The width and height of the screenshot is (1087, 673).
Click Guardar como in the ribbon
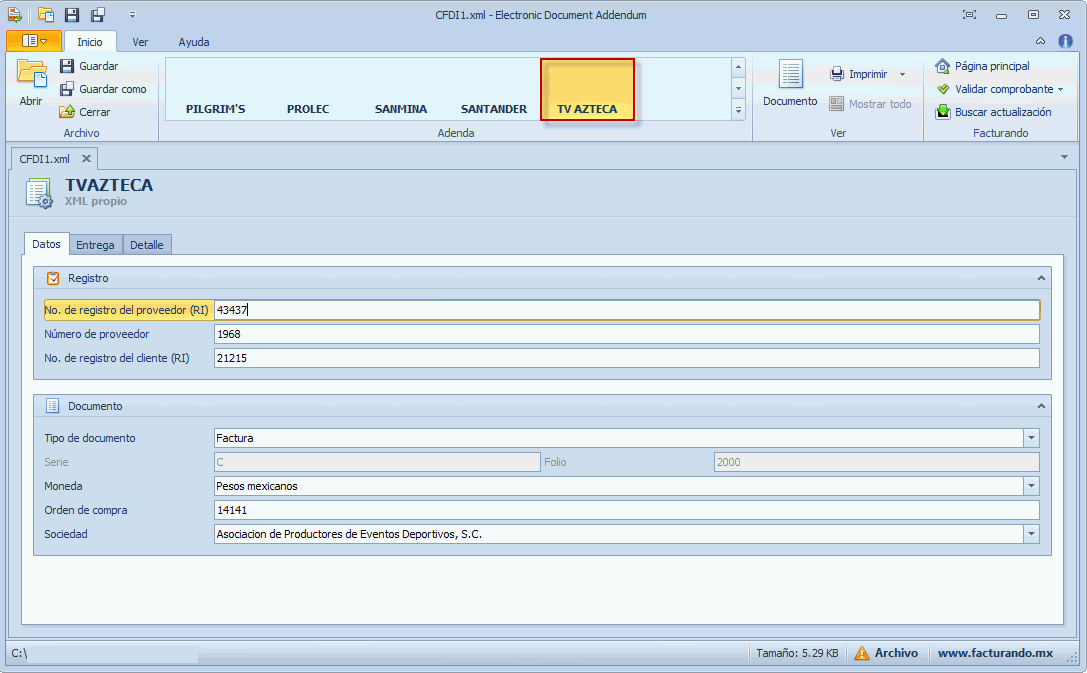pyautogui.click(x=103, y=89)
